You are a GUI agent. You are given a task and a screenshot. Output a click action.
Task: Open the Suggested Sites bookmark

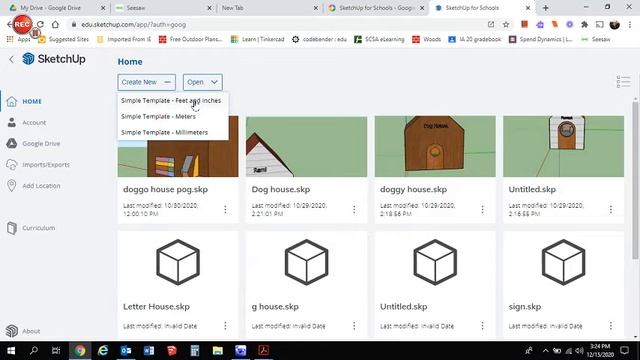(x=63, y=39)
